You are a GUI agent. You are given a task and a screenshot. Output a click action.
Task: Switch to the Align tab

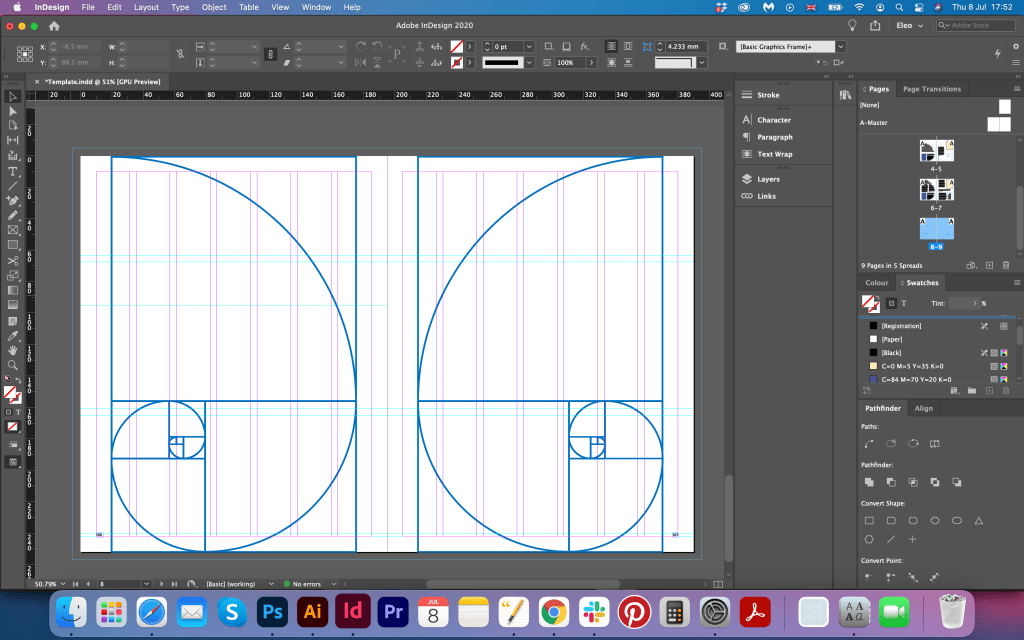click(x=923, y=408)
